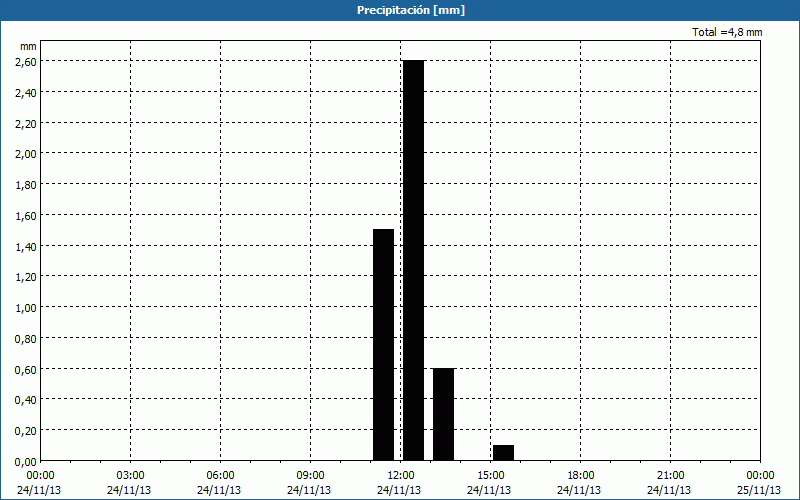The width and height of the screenshot is (800, 500).
Task: Click the 09:00 time label
Action: coord(311,476)
